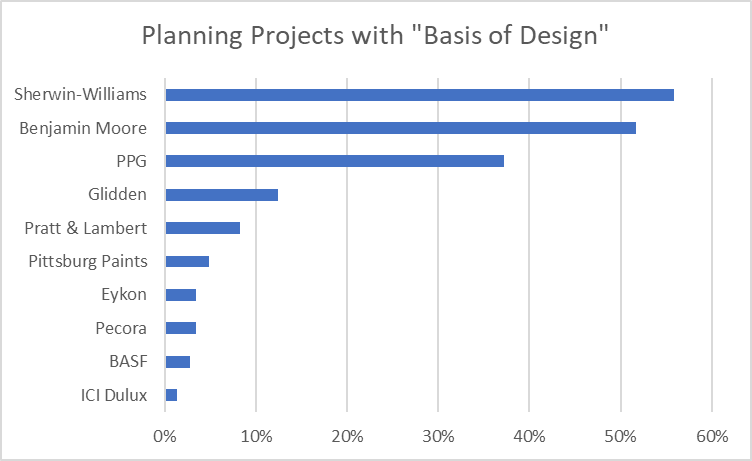This screenshot has width=752, height=461.
Task: Select the Pittsburg Paints bar
Action: coord(187,261)
